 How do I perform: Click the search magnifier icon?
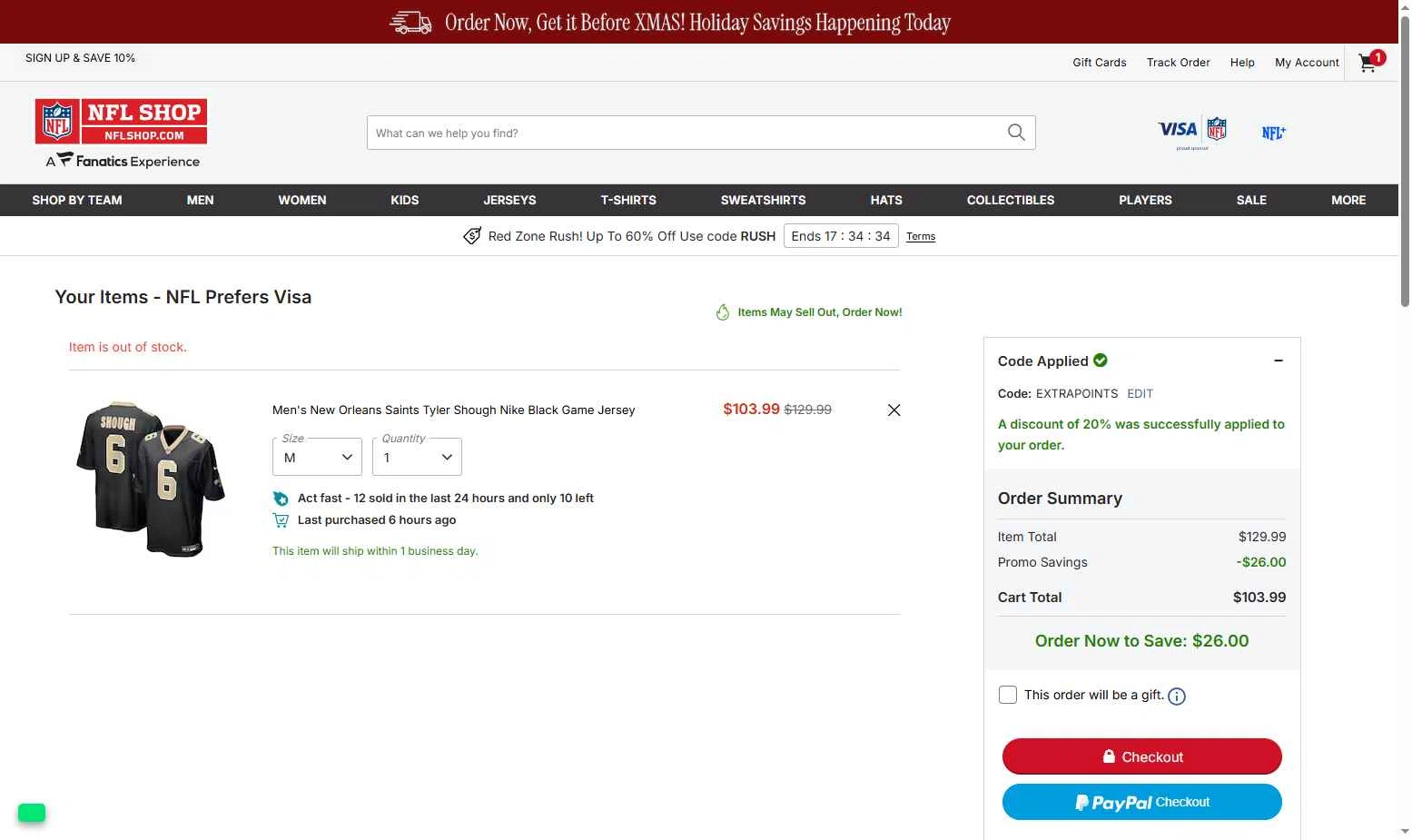click(x=1016, y=133)
